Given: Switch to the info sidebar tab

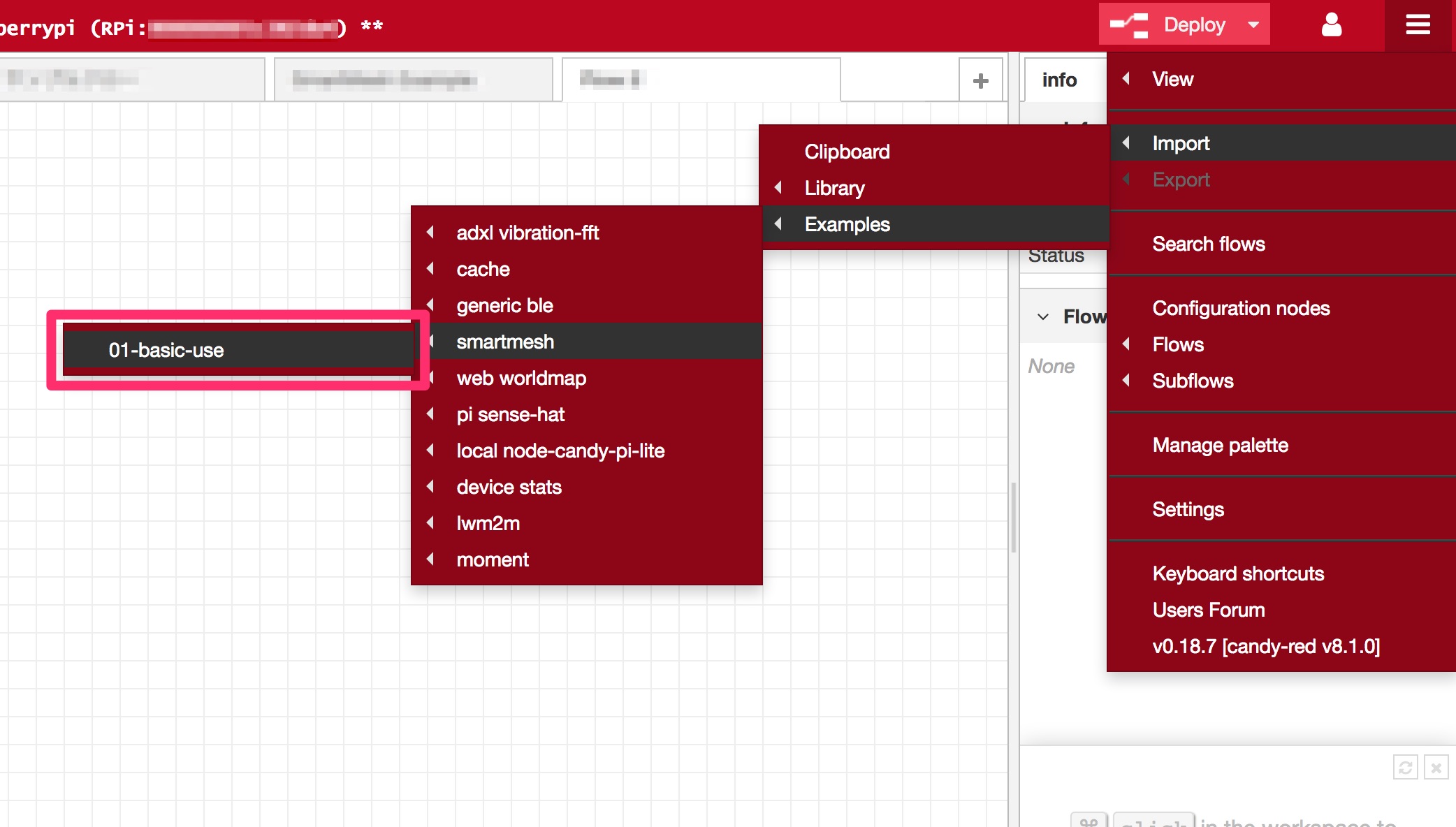Looking at the screenshot, I should pos(1059,80).
